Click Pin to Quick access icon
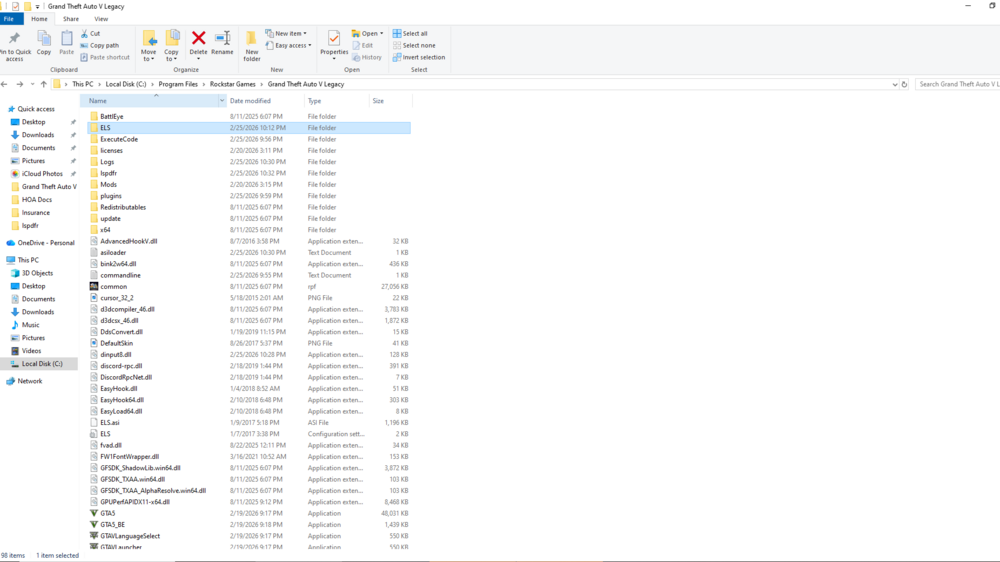Image resolution: width=1000 pixels, height=562 pixels. pos(14,38)
